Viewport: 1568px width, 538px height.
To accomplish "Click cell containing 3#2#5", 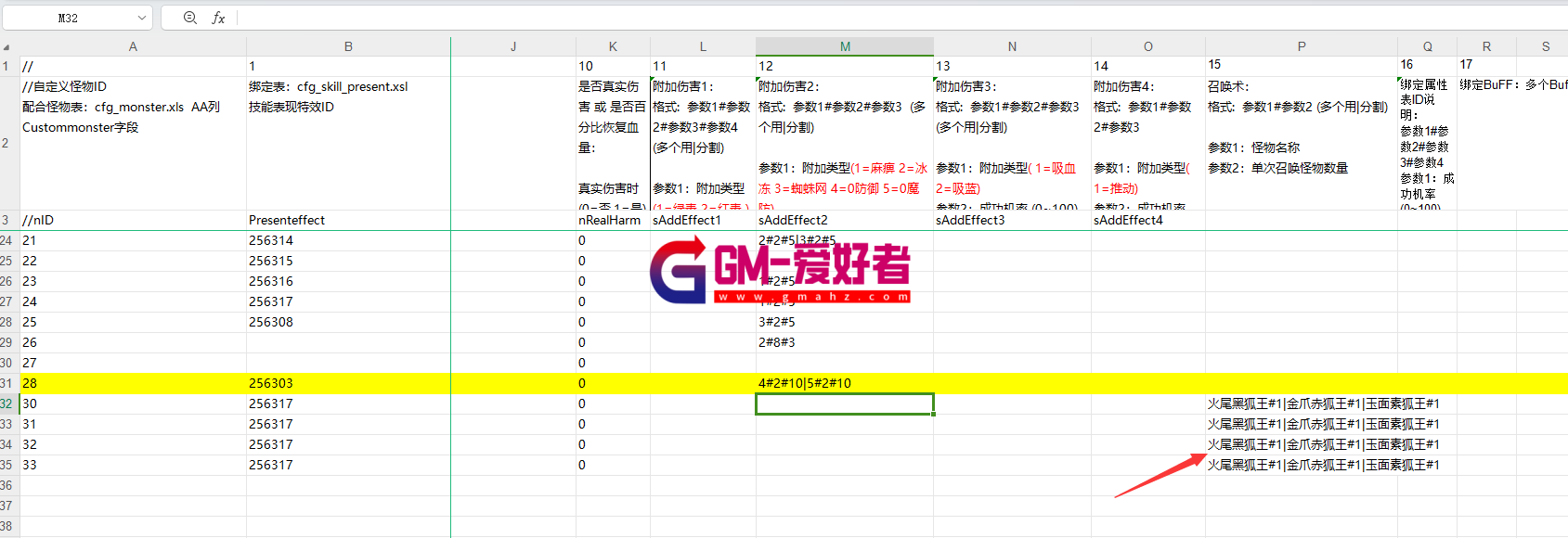I will click(845, 322).
